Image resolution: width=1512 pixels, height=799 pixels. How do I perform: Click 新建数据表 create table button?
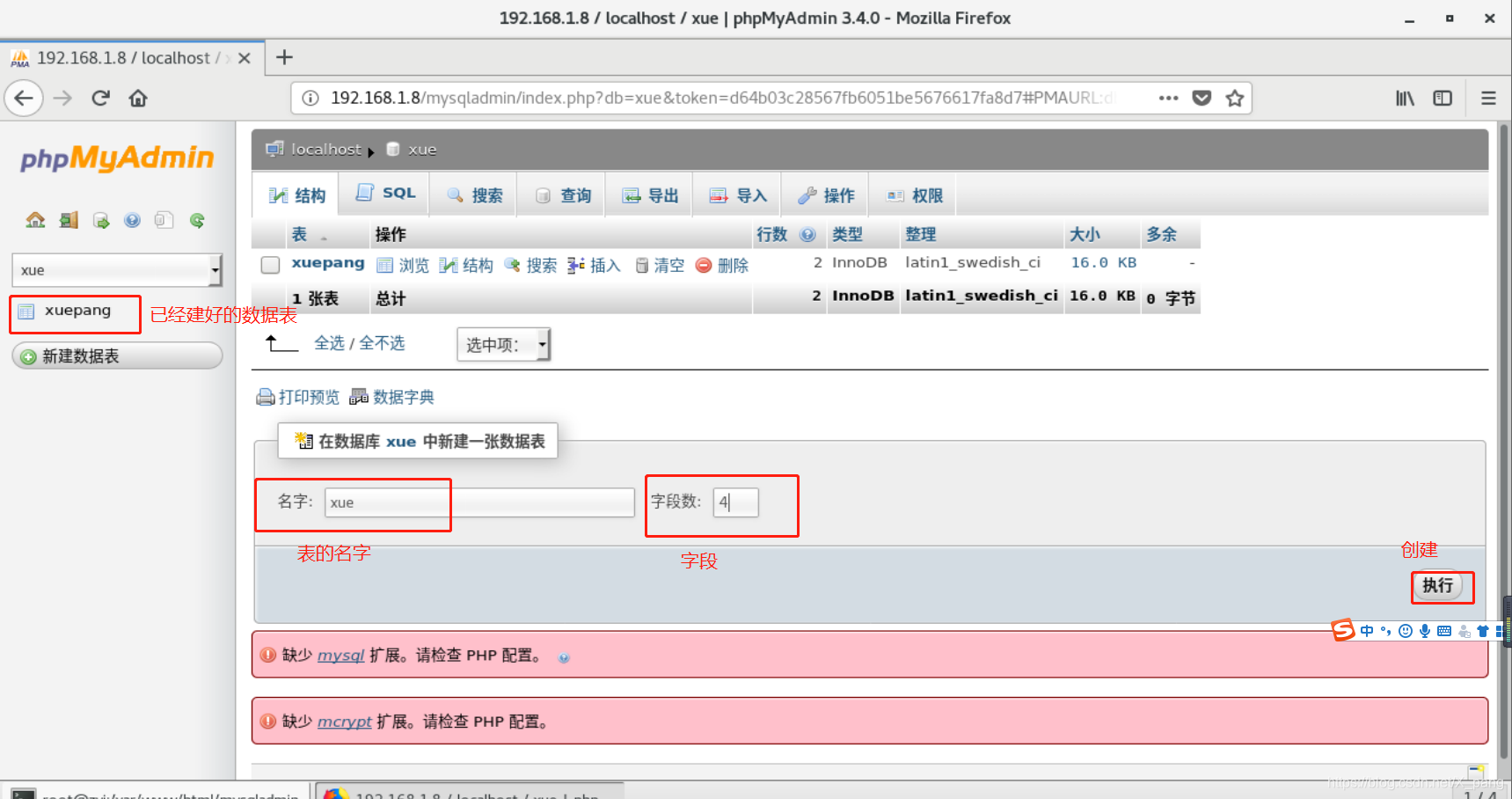[117, 356]
